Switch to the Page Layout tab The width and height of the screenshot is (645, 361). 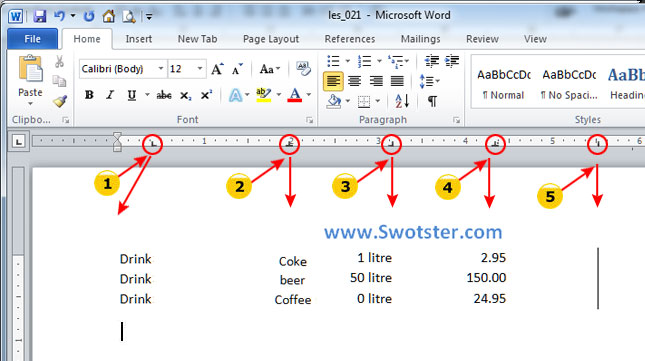tap(271, 39)
